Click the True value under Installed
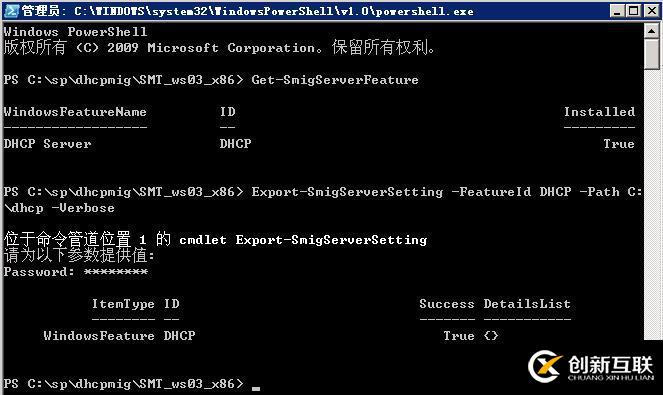Image resolution: width=663 pixels, height=395 pixels. tap(619, 144)
